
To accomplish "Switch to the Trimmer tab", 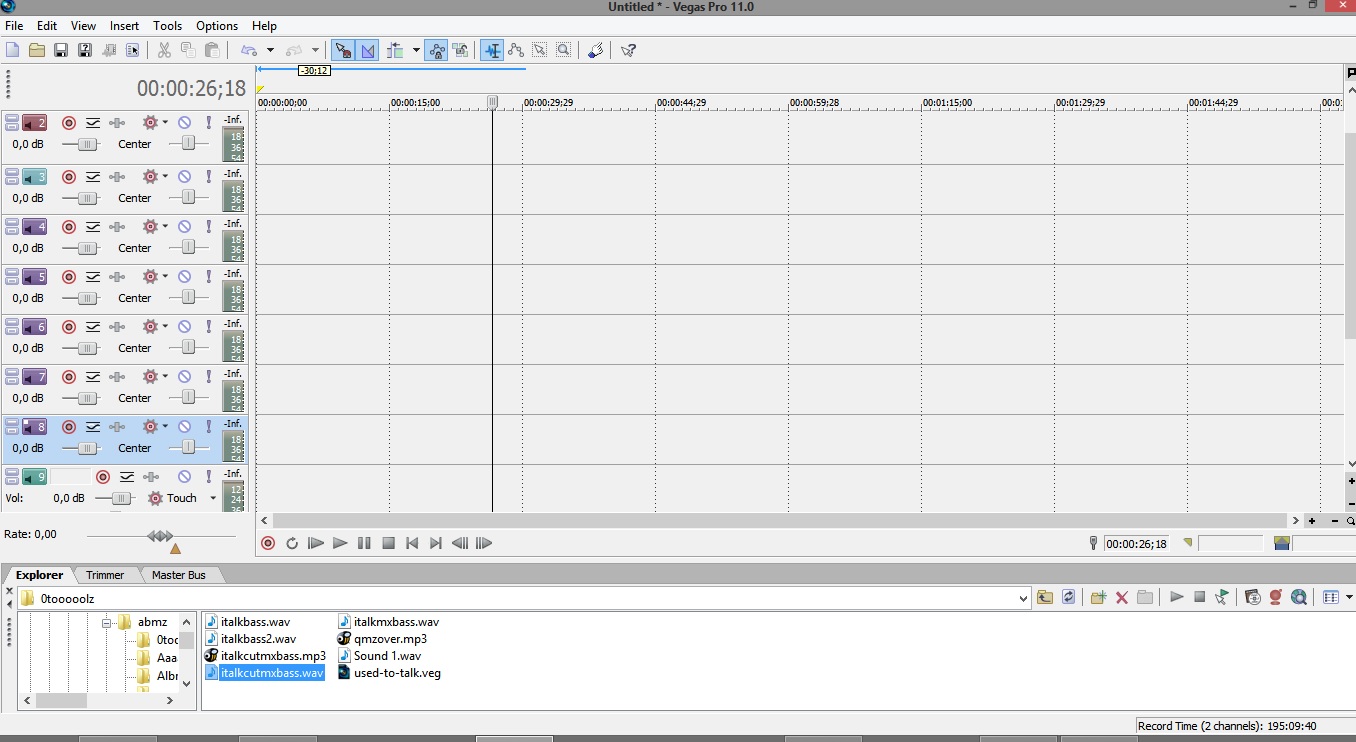I will point(105,575).
